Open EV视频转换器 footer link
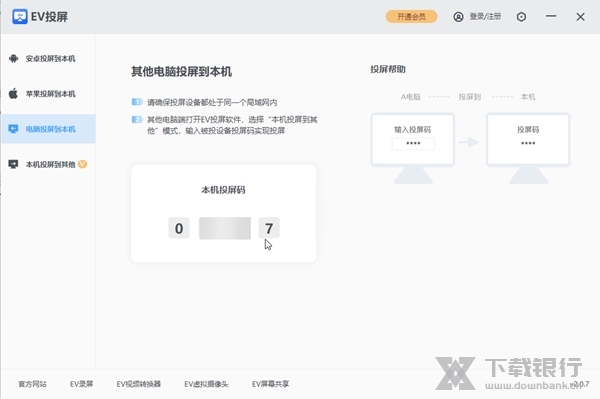Image resolution: width=600 pixels, height=399 pixels. (139, 384)
